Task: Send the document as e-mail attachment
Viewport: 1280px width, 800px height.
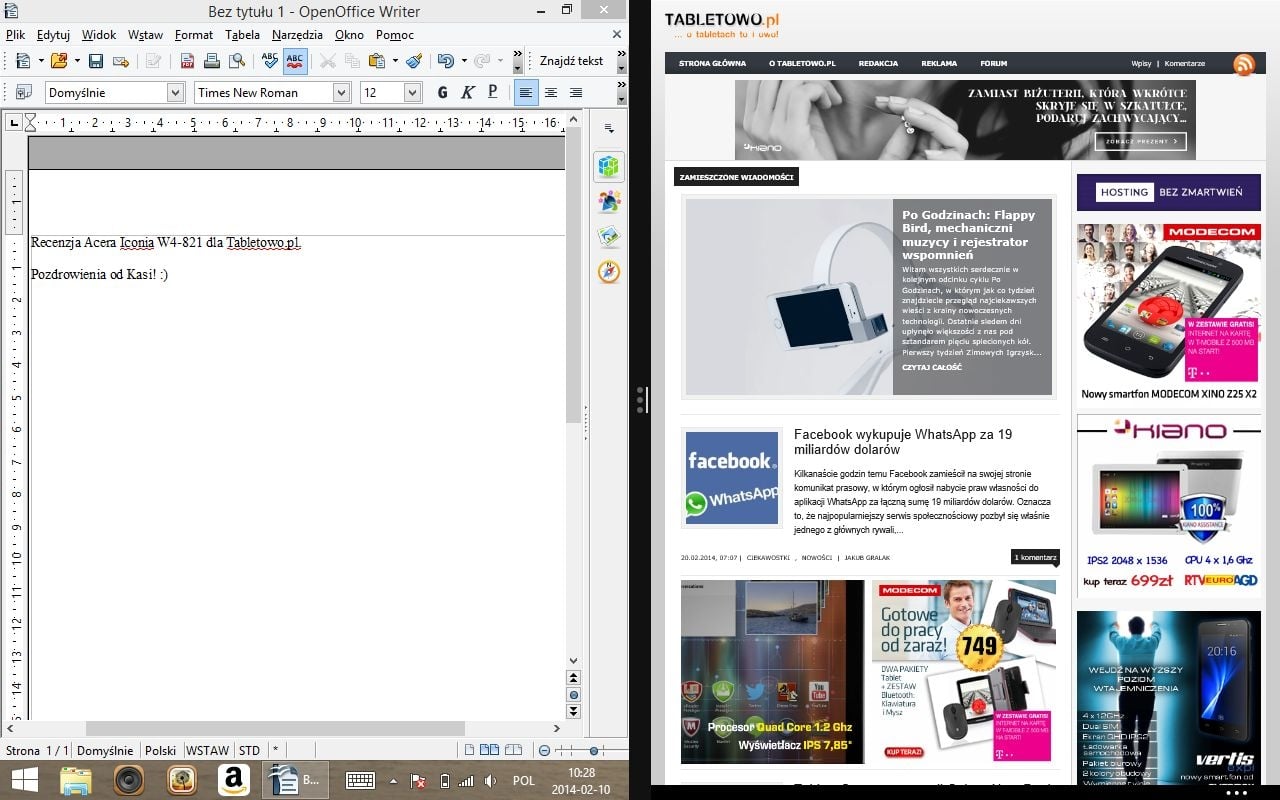Action: coord(121,61)
